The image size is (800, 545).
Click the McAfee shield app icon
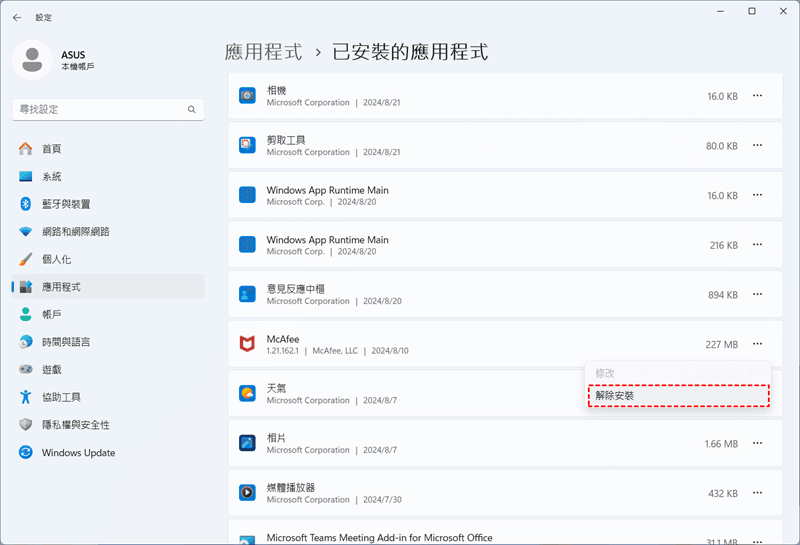click(247, 344)
